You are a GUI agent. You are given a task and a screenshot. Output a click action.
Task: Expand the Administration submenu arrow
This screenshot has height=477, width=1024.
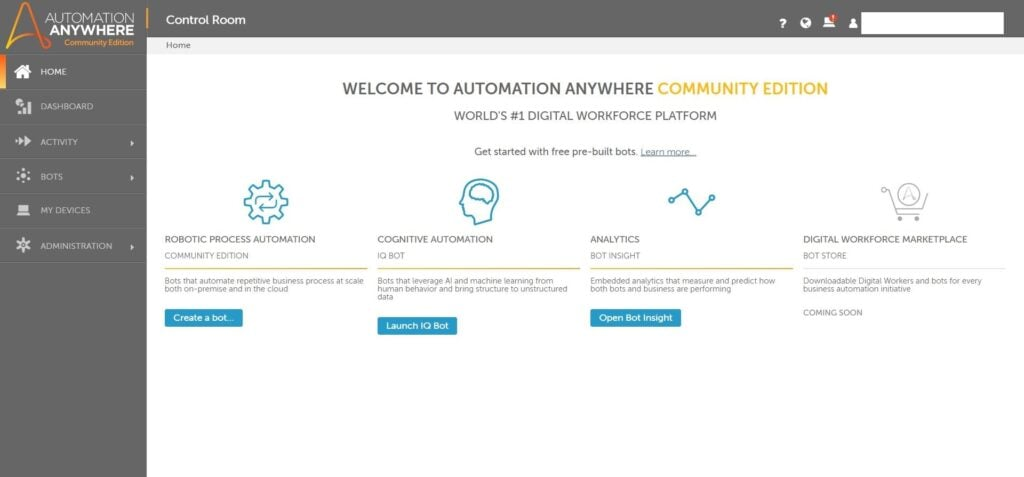[x=132, y=247]
